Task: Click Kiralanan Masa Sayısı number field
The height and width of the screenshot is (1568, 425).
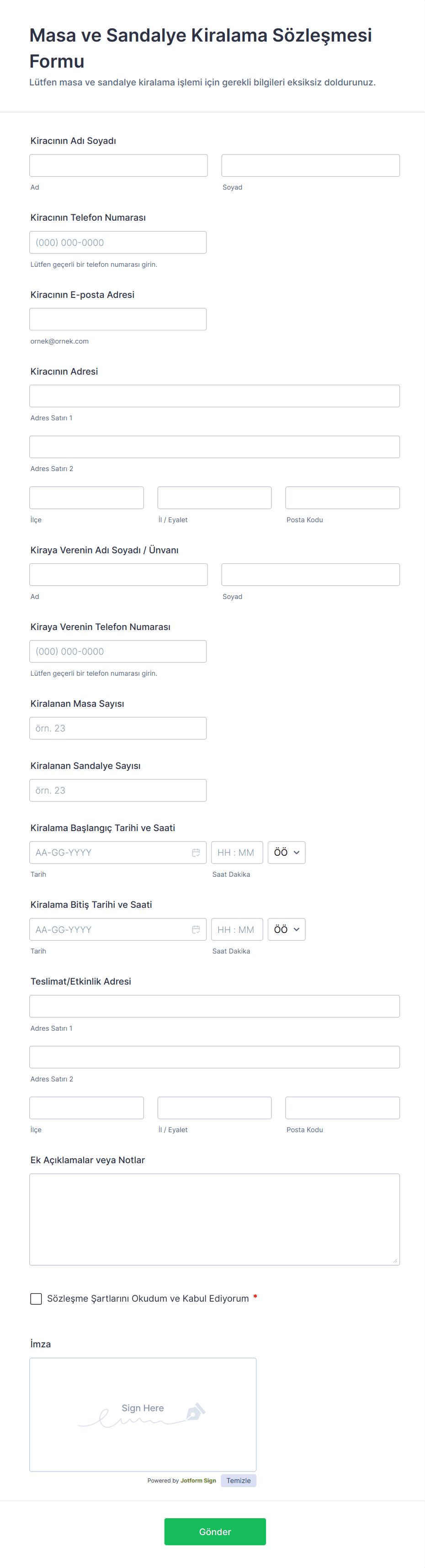Action: [x=117, y=728]
